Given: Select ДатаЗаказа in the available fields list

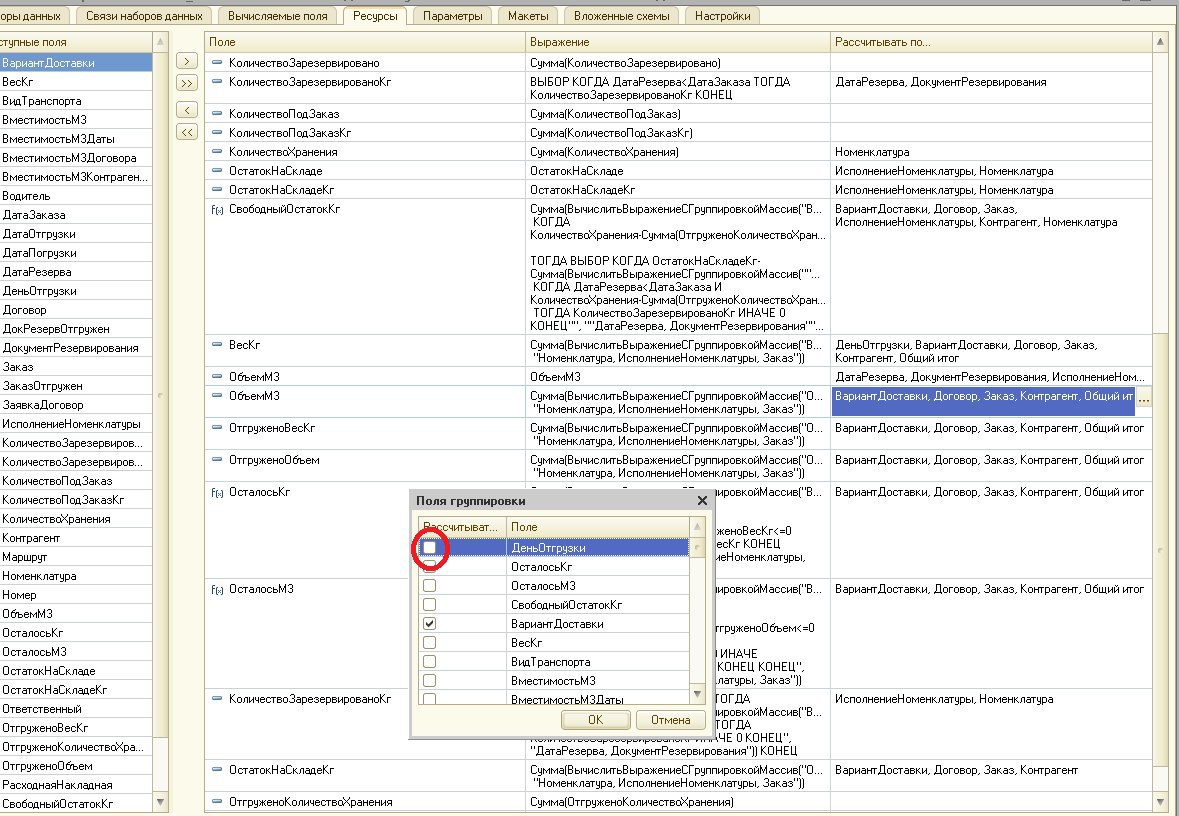Looking at the screenshot, I should [x=76, y=215].
